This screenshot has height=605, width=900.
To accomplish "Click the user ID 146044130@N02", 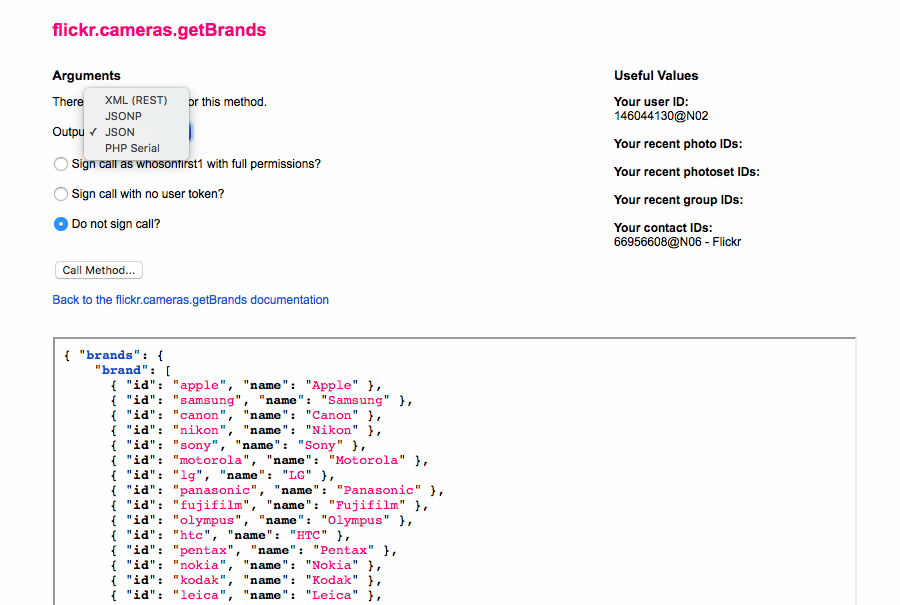I will coord(661,116).
